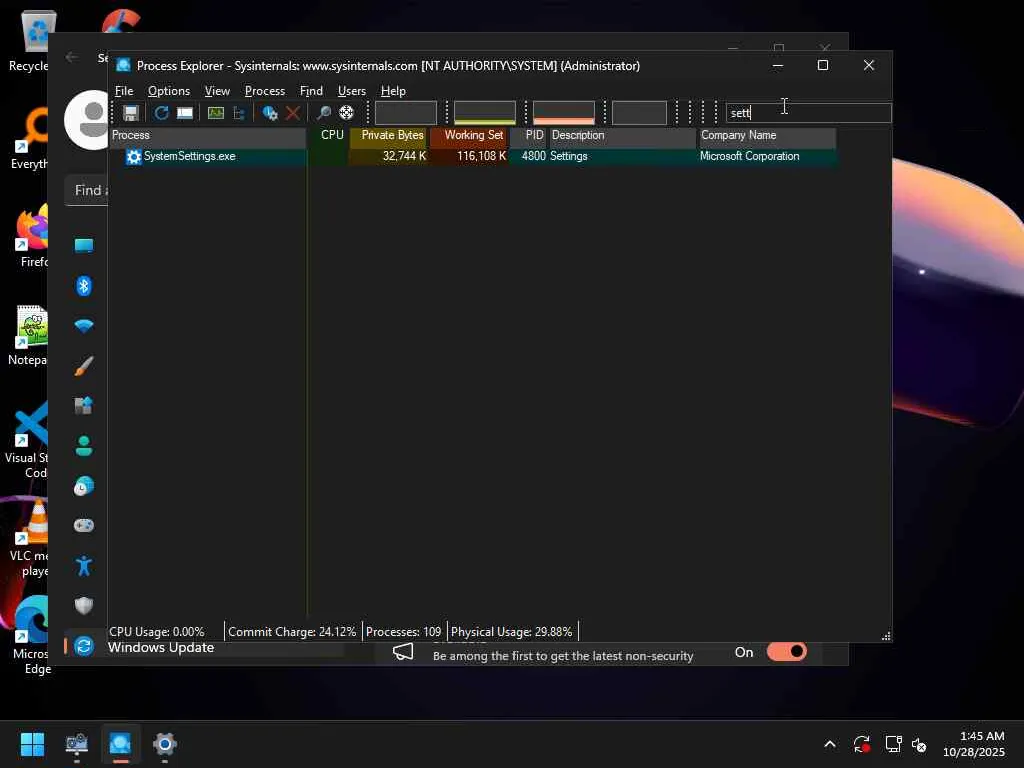This screenshot has width=1024, height=768.
Task: Click 'CPU Usage: 0.00%' in status bar
Action: tap(157, 632)
